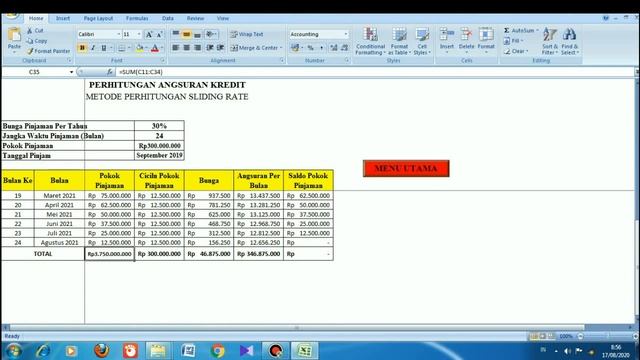Adjust the zoom slider in status bar
The height and width of the screenshot is (360, 640).
pos(607,336)
